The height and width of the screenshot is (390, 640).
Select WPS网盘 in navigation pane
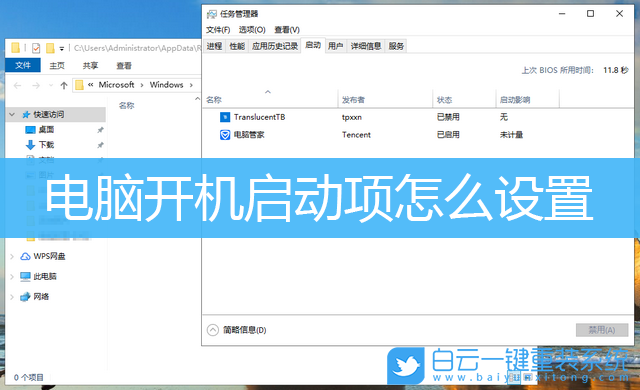point(49,256)
